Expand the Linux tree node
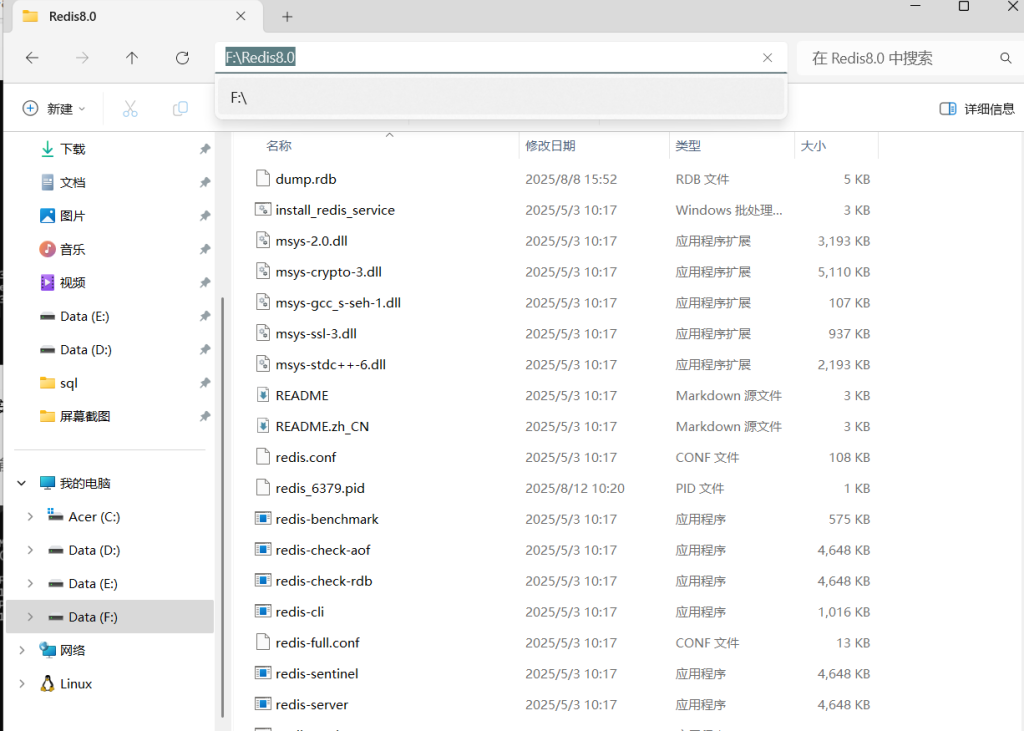Image resolution: width=1024 pixels, height=731 pixels. (22, 684)
